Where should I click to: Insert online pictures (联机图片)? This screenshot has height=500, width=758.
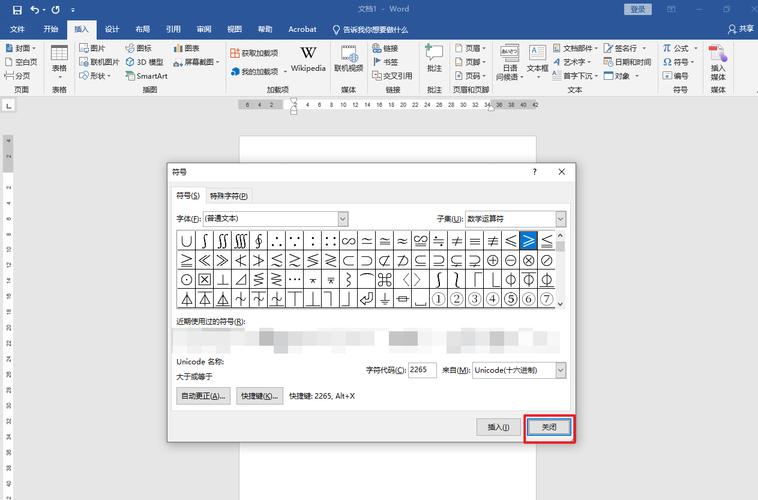point(99,62)
